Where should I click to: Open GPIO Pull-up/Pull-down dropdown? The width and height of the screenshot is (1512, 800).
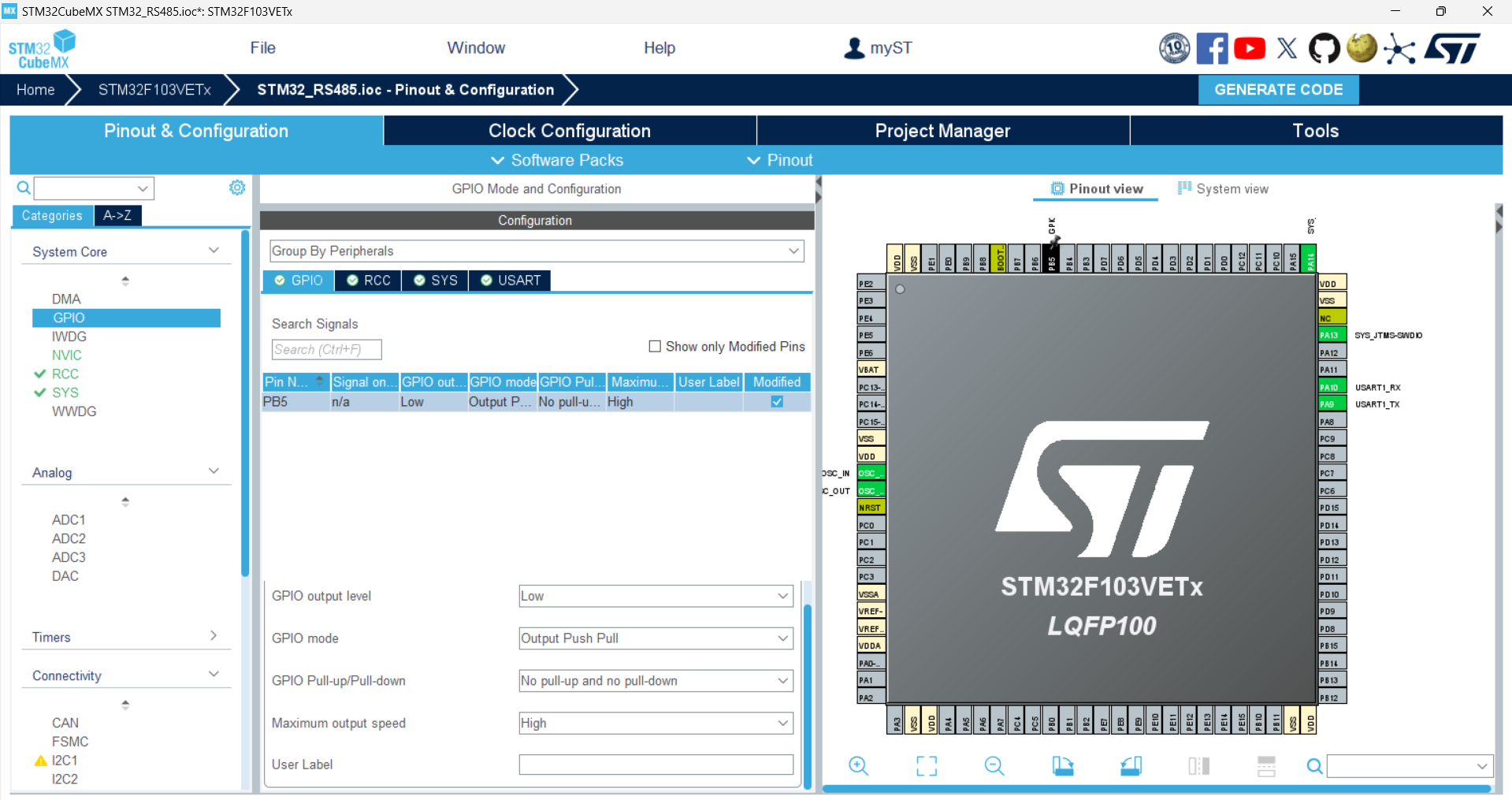[x=656, y=681]
